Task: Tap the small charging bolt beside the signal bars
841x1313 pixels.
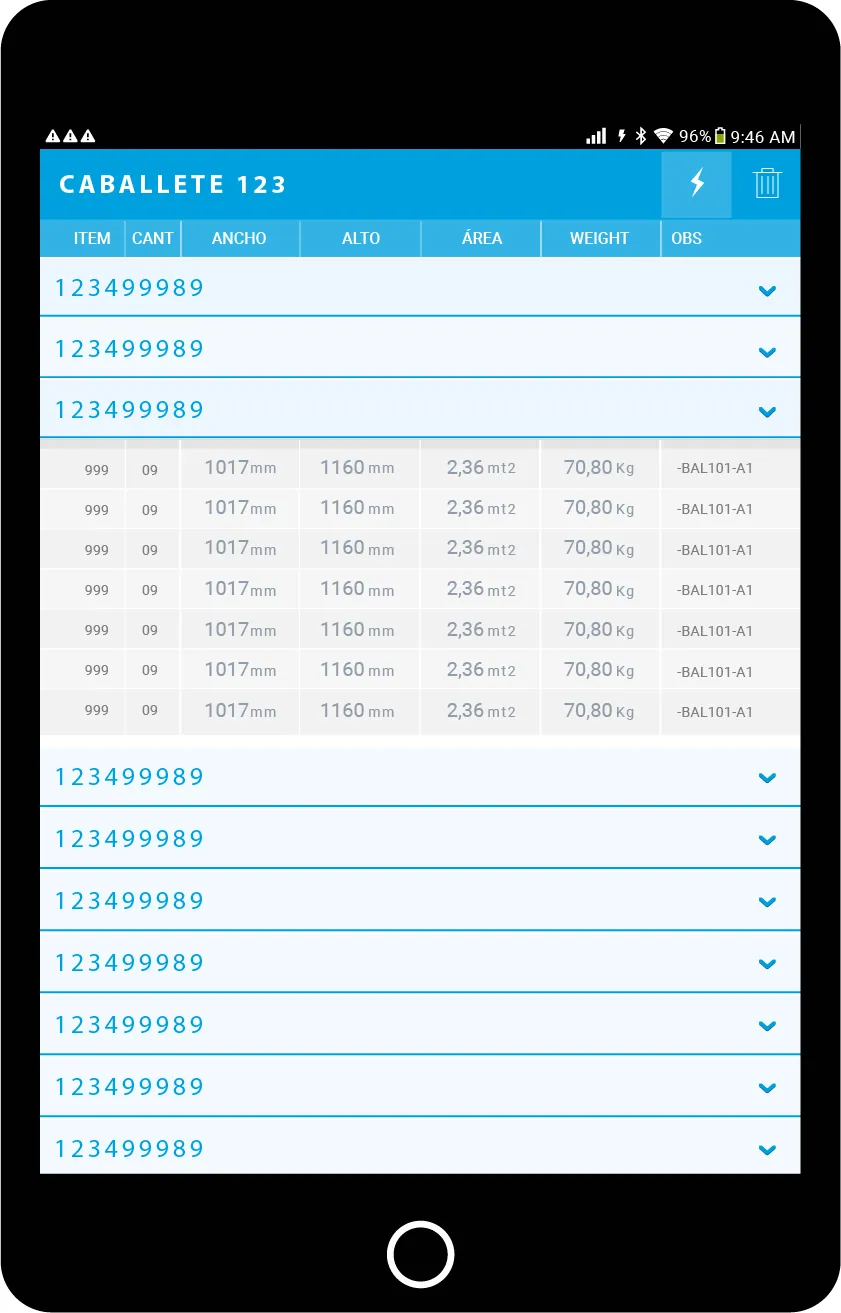Action: (621, 136)
